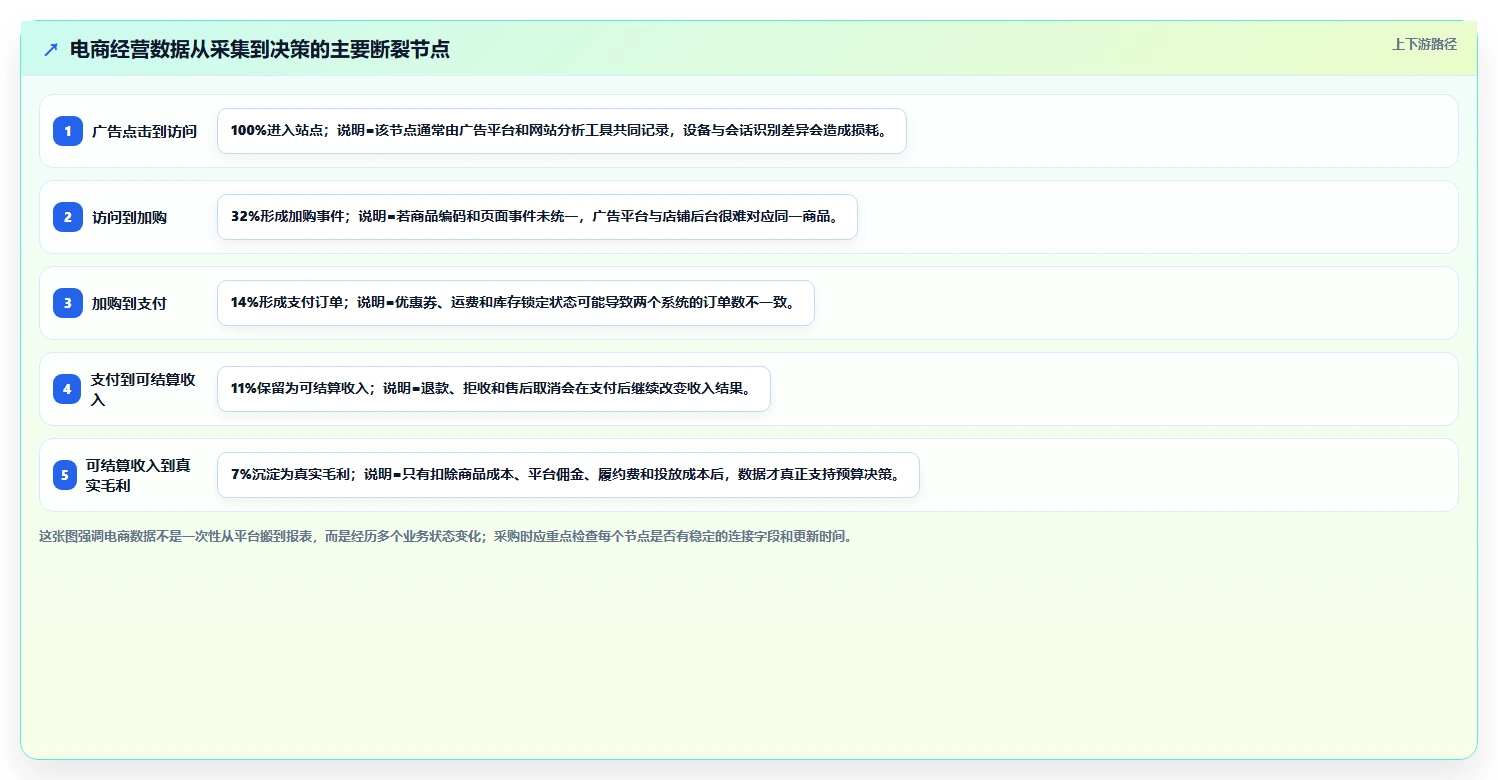1498x780 pixels.
Task: Select step number 4 badge
Action: point(67,389)
